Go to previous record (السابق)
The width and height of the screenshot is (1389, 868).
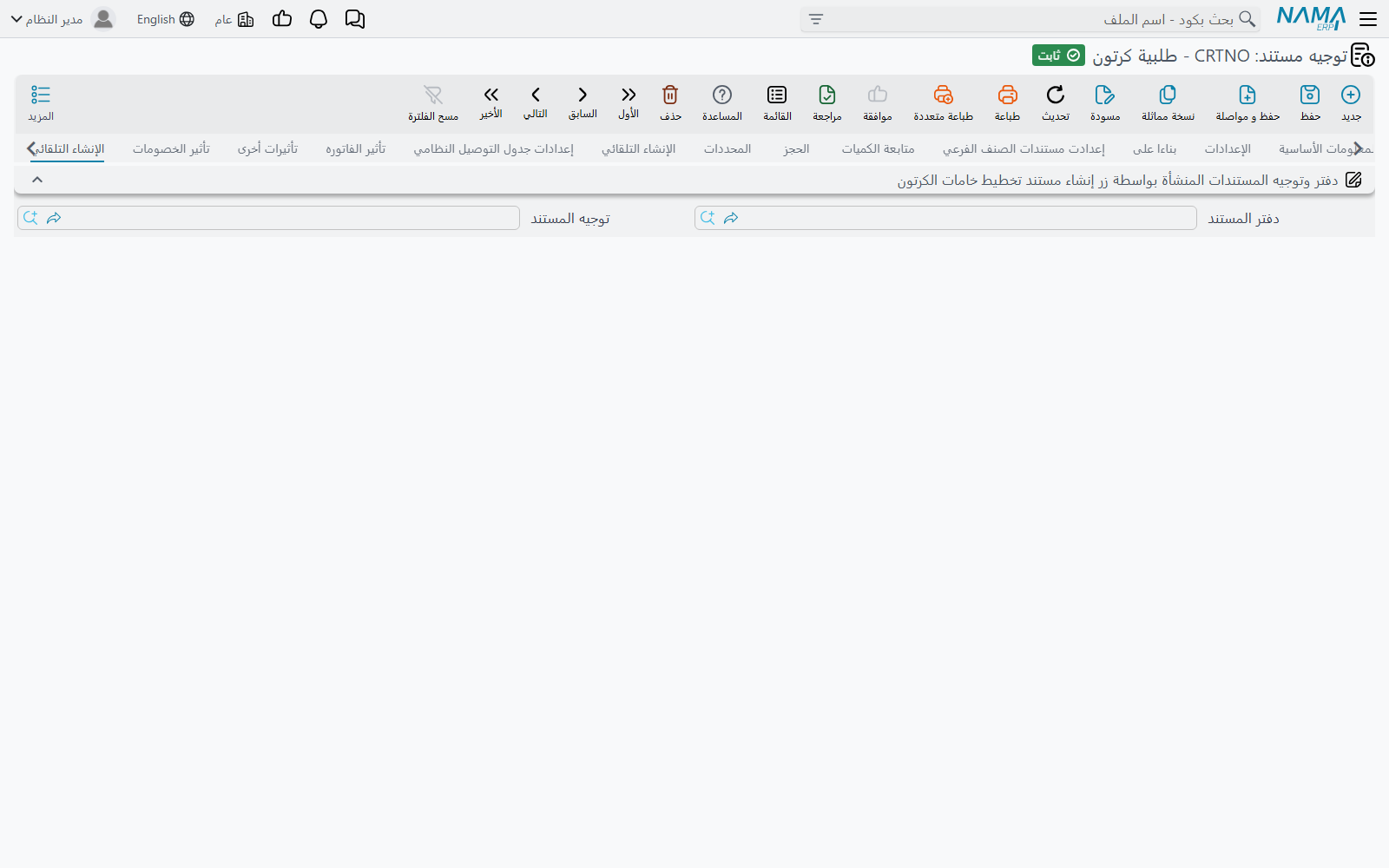(x=583, y=102)
